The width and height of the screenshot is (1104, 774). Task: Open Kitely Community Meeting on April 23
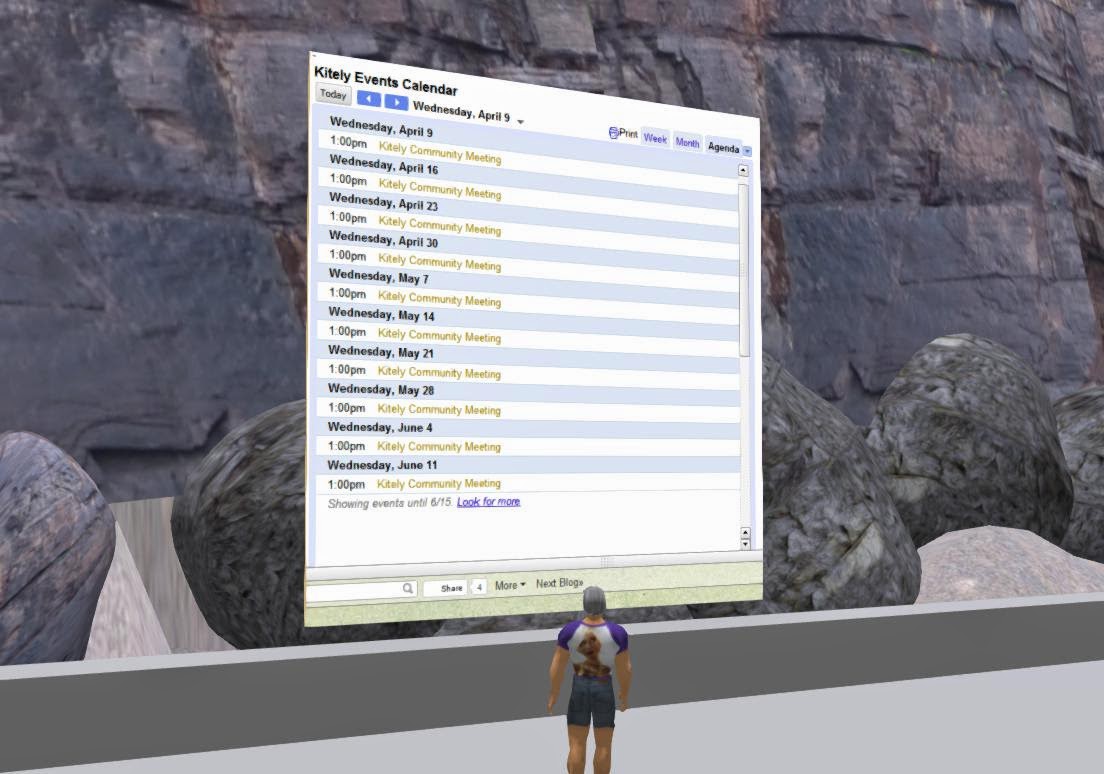[440, 225]
